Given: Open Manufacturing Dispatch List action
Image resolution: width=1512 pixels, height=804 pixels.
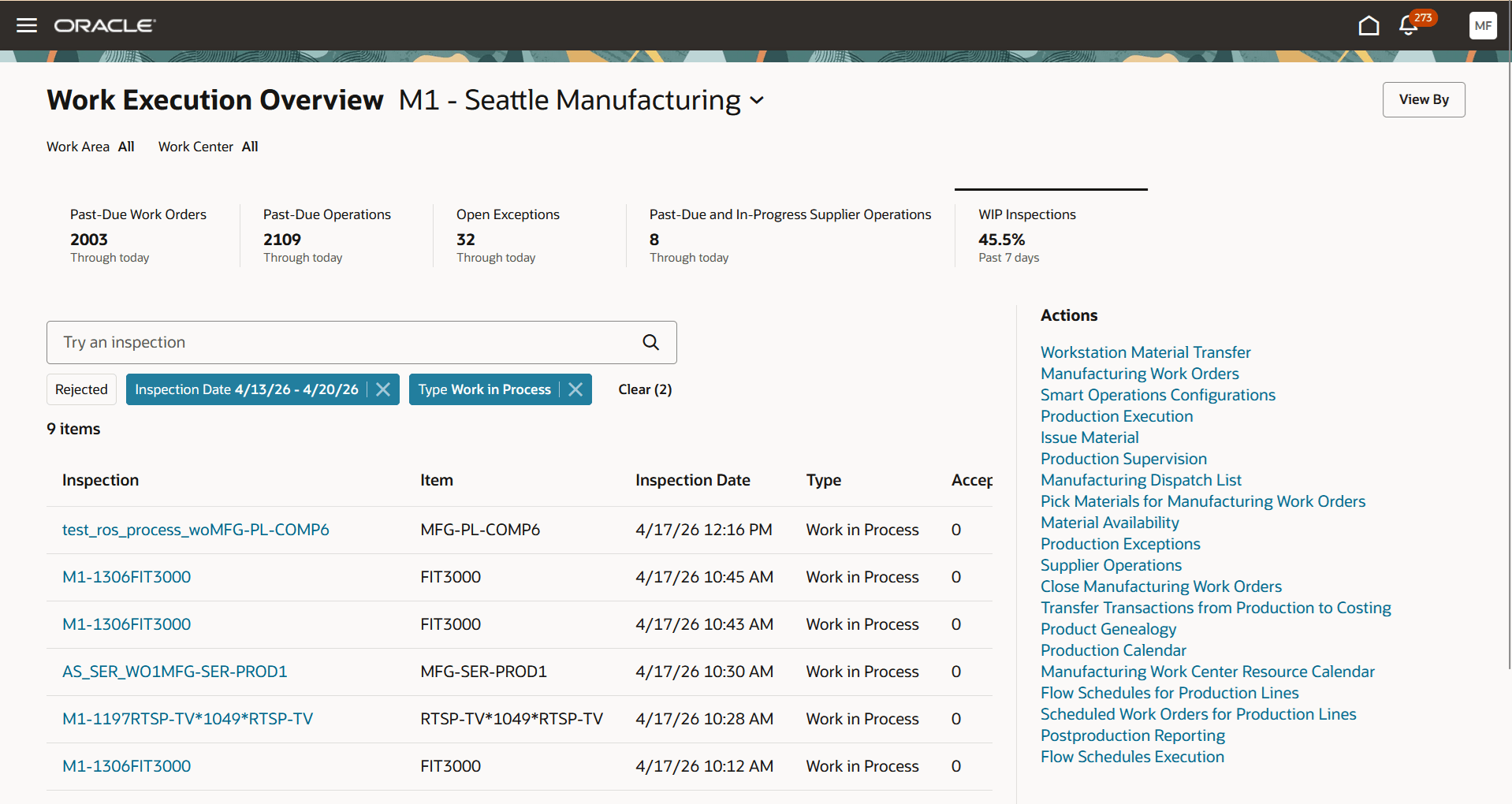Looking at the screenshot, I should click(1141, 480).
